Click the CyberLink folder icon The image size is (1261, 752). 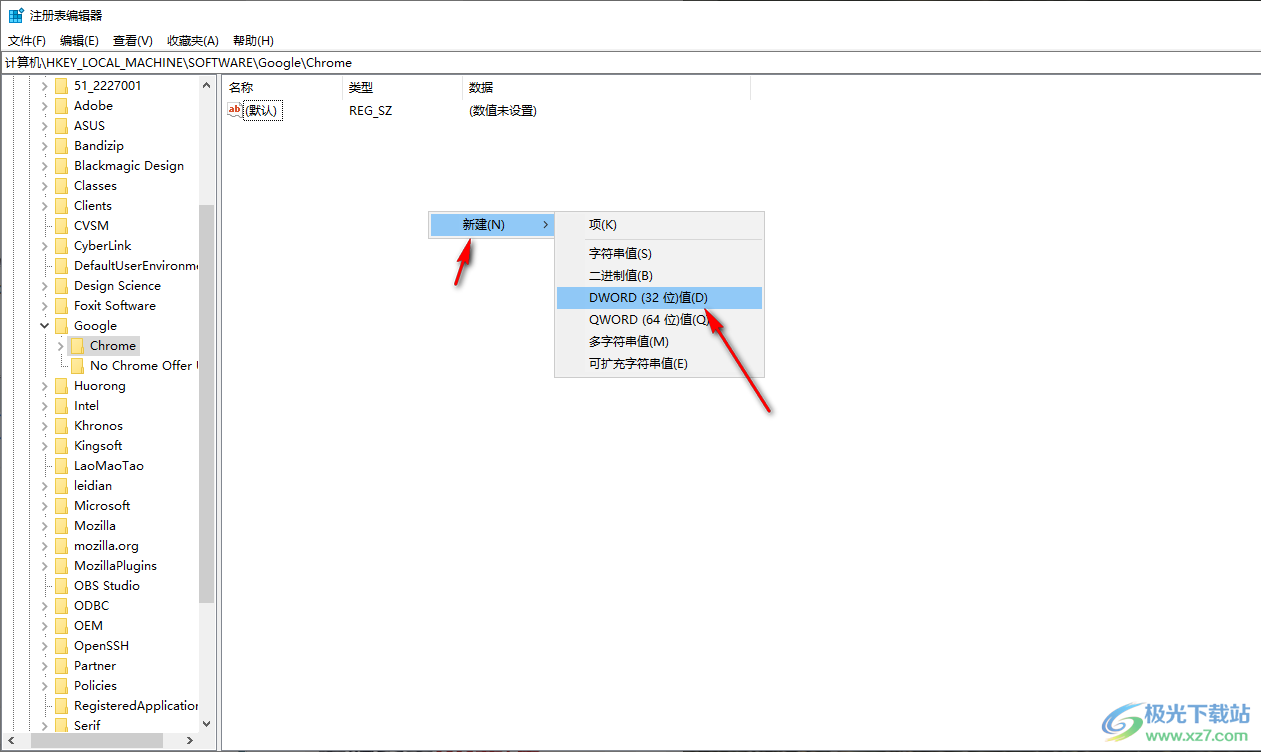(x=62, y=246)
